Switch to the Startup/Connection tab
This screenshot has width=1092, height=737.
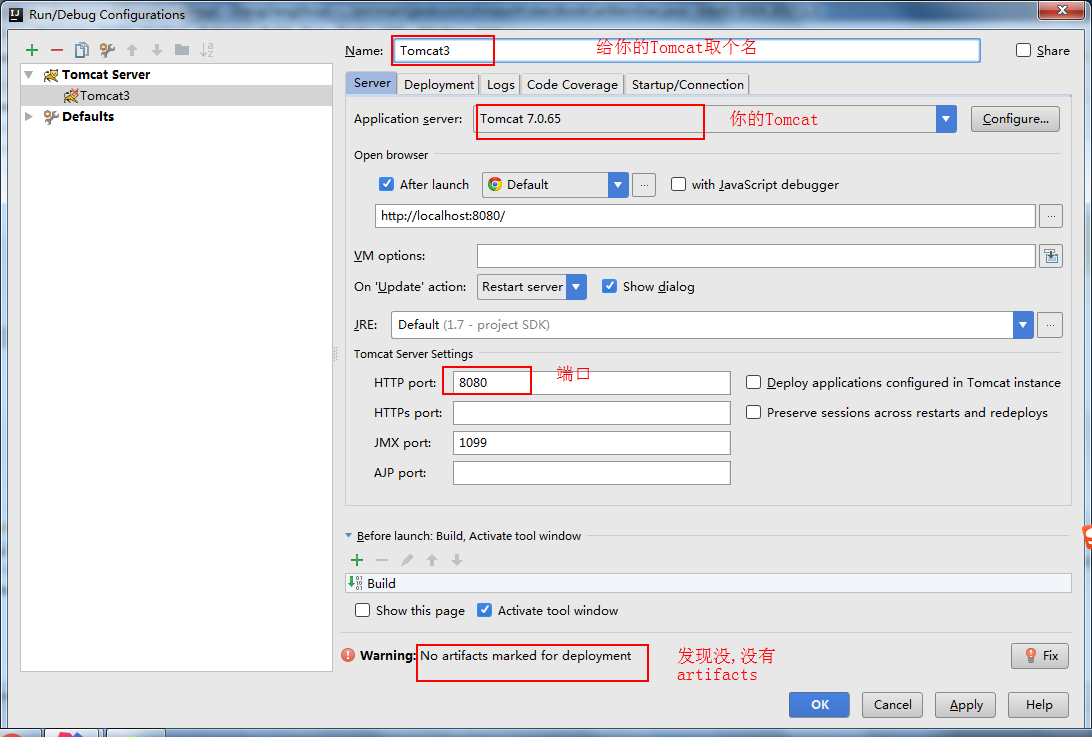coord(687,84)
